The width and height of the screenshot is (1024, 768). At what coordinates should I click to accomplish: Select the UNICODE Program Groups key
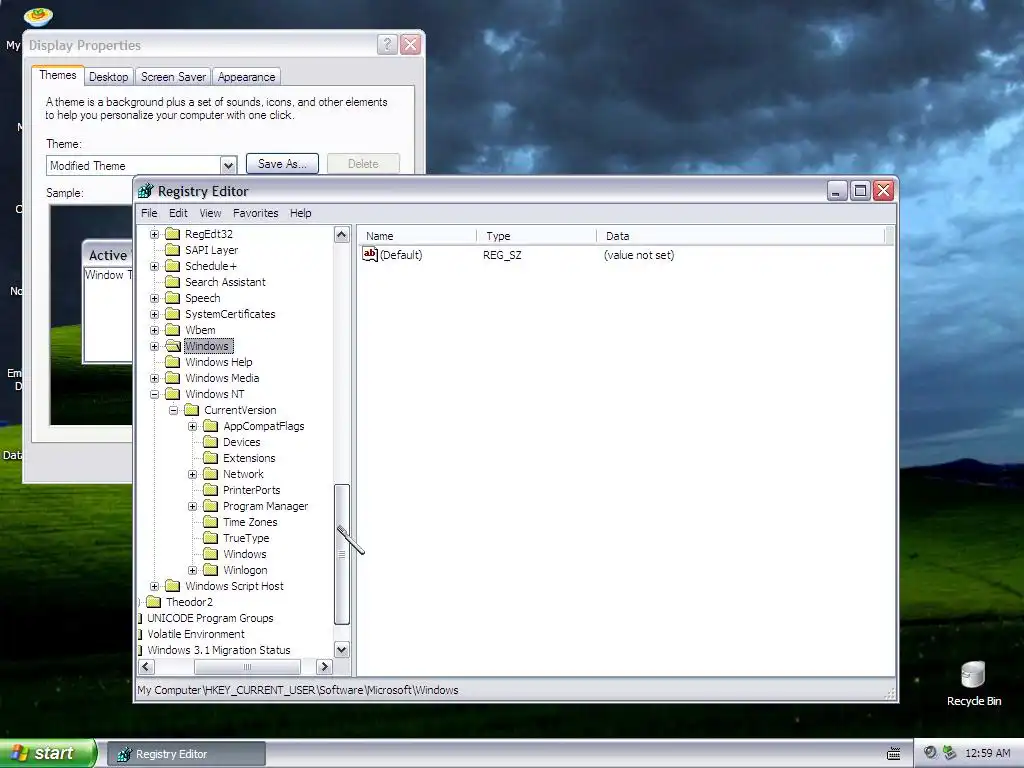pos(210,618)
